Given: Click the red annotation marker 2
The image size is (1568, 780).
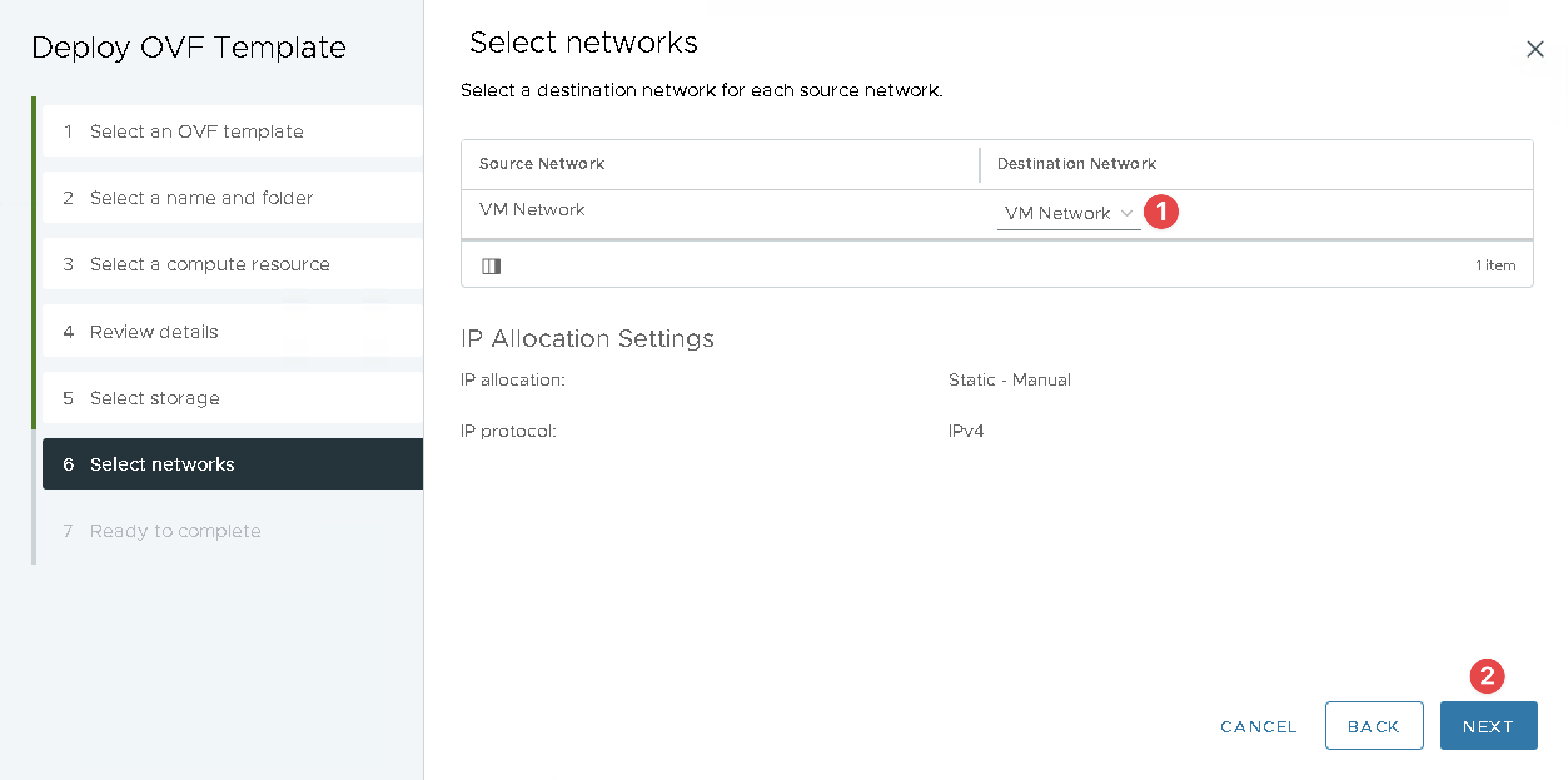Looking at the screenshot, I should point(1487,676).
